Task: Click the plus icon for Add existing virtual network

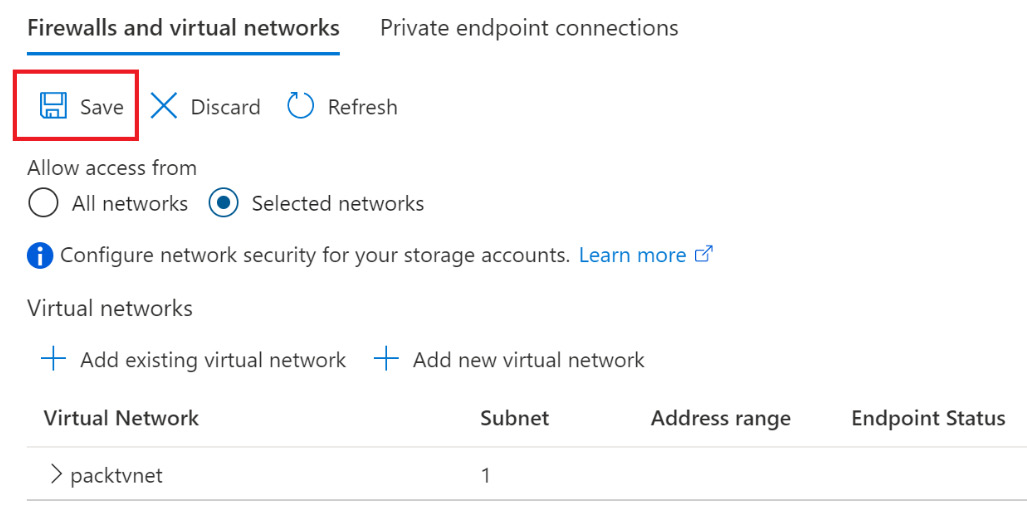Action: click(x=53, y=360)
